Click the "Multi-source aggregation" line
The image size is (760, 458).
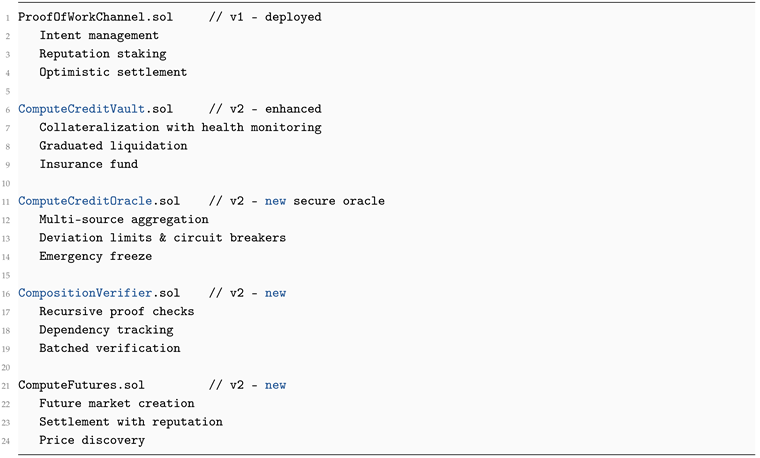click(124, 219)
